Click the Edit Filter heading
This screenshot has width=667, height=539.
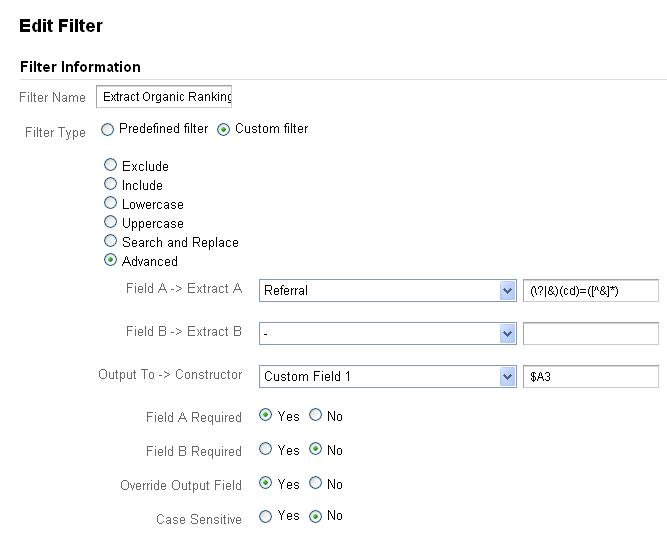coord(61,26)
